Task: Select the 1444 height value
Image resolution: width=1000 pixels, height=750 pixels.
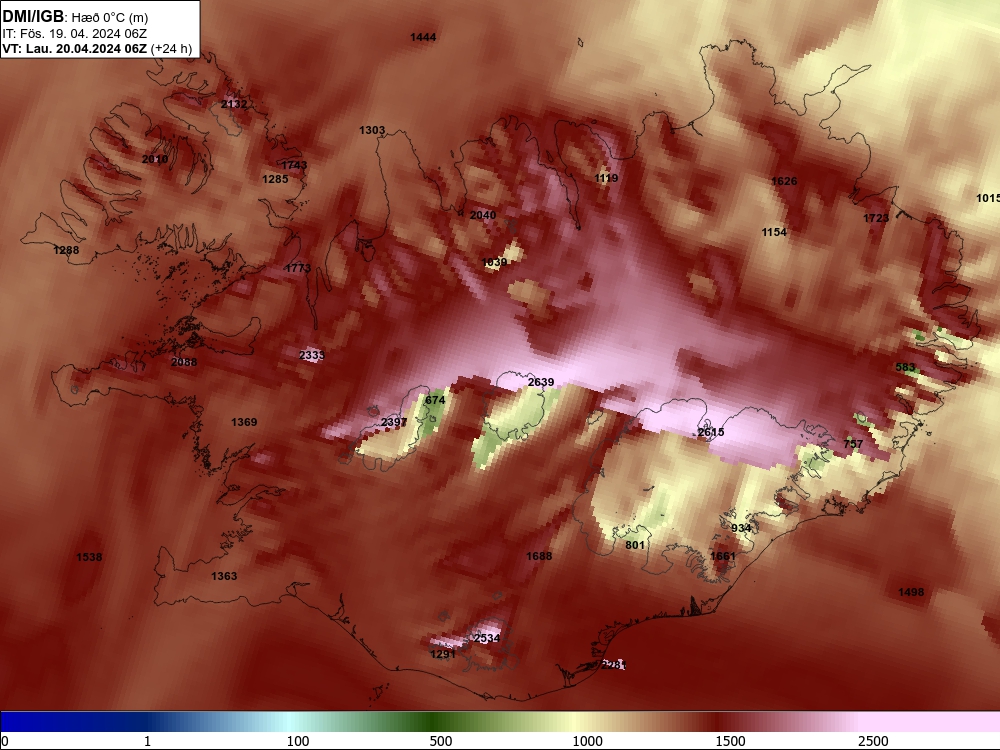Action: tap(423, 37)
